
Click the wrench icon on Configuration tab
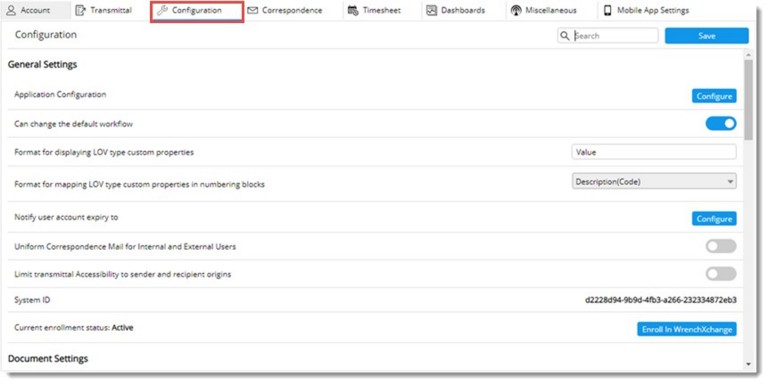(162, 10)
